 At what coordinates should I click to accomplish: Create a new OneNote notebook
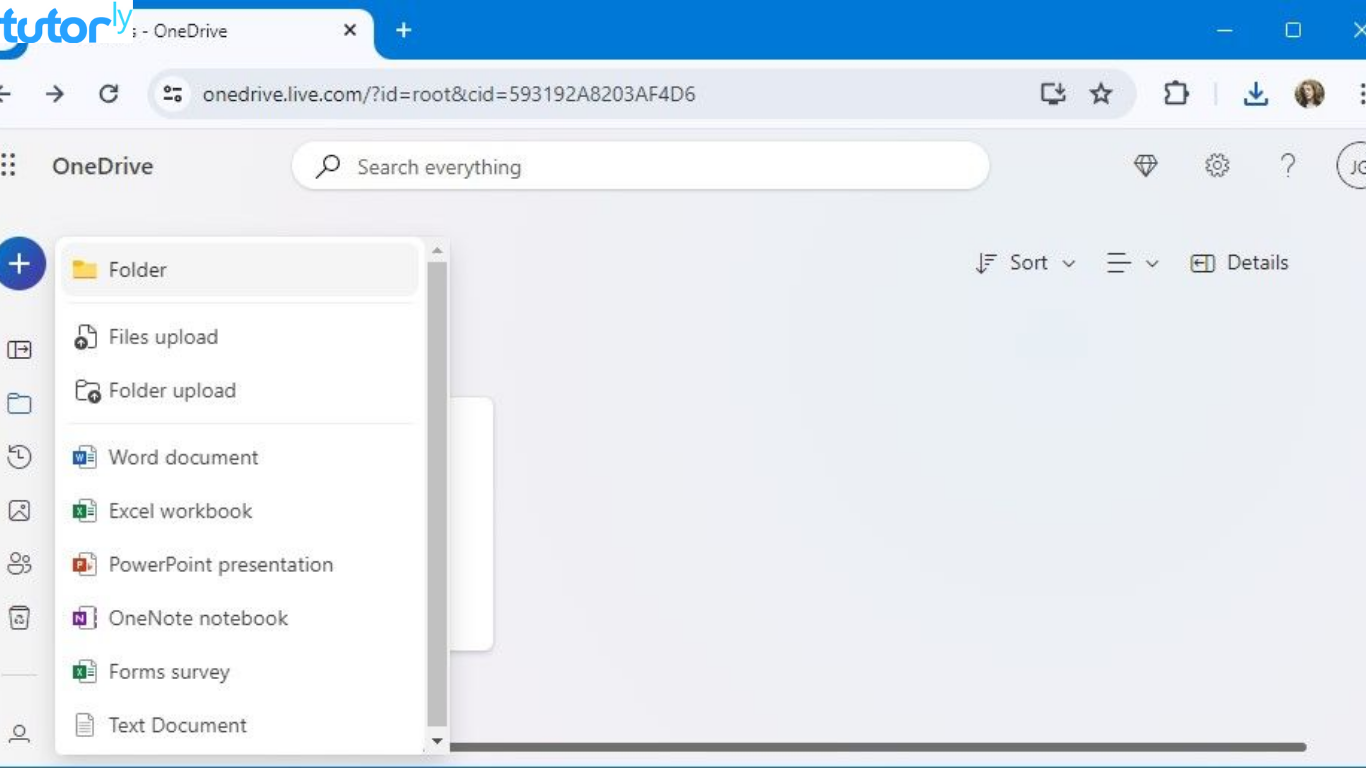click(x=240, y=619)
